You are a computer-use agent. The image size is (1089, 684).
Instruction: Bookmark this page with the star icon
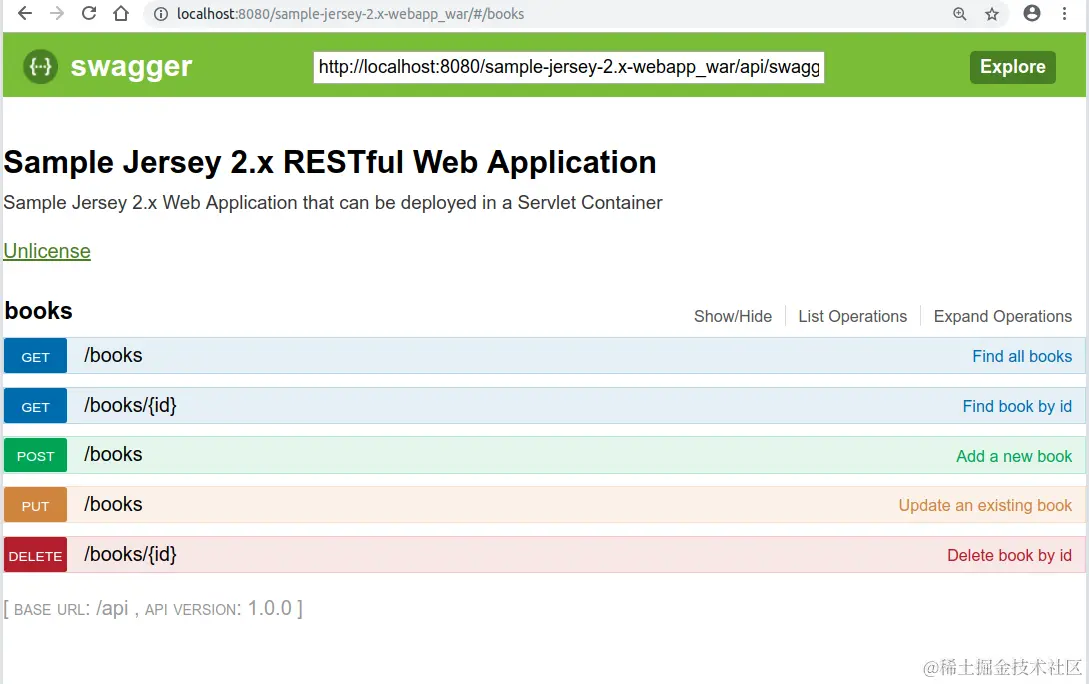992,14
